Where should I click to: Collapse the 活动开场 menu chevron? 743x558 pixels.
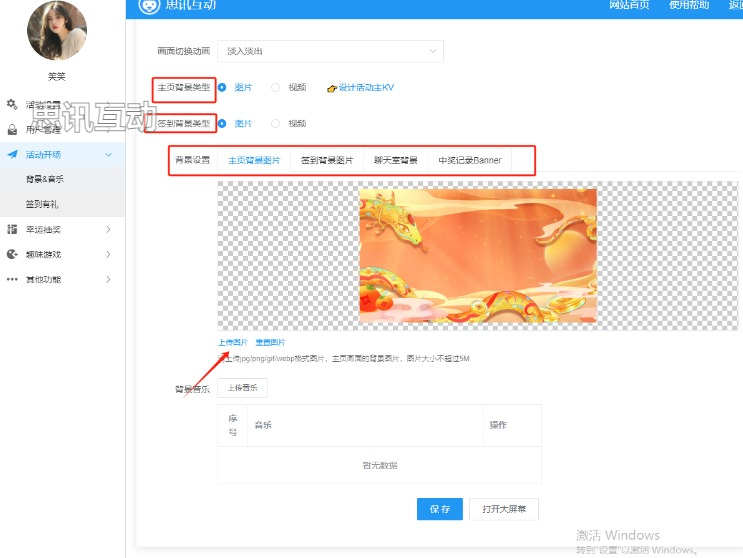point(109,154)
